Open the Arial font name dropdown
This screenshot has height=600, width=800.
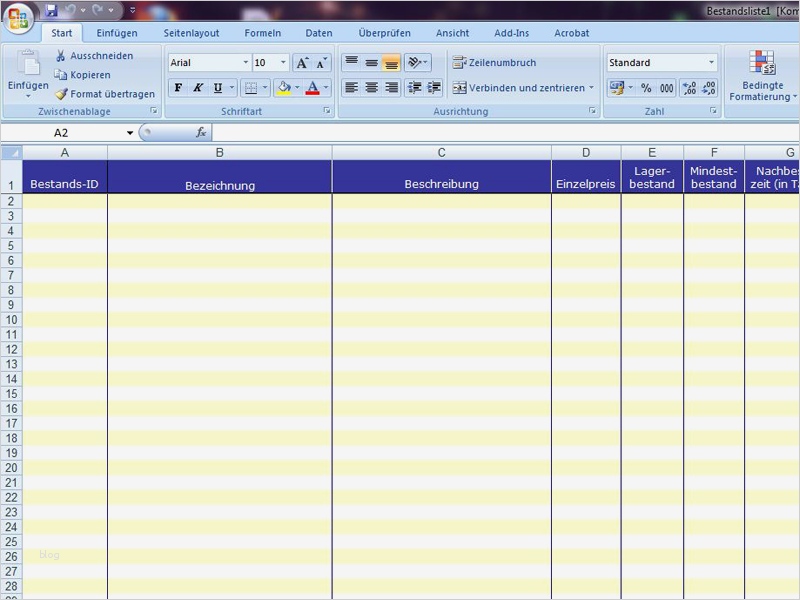[x=245, y=63]
